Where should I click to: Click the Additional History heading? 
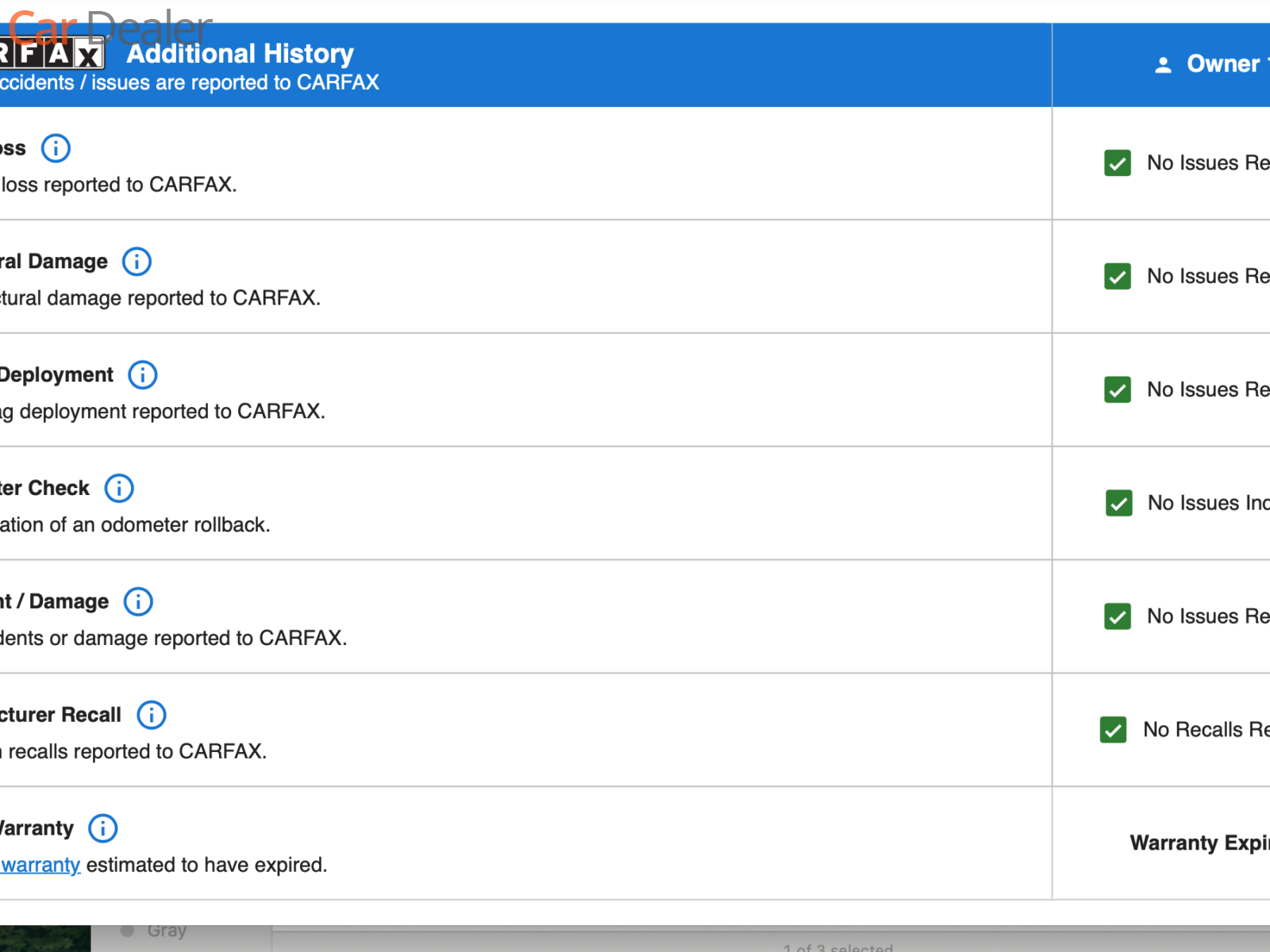[241, 54]
